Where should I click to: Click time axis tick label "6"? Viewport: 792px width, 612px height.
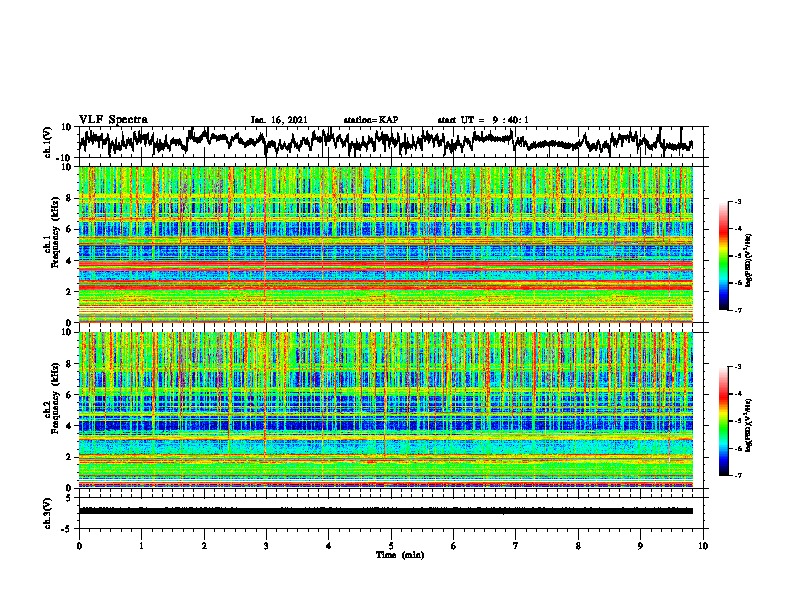tap(454, 546)
